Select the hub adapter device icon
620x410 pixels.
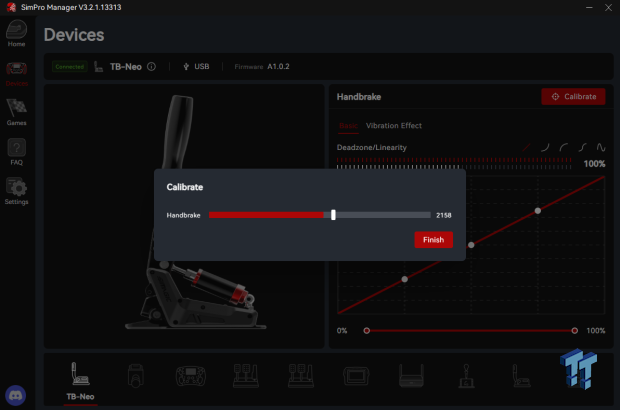point(411,376)
